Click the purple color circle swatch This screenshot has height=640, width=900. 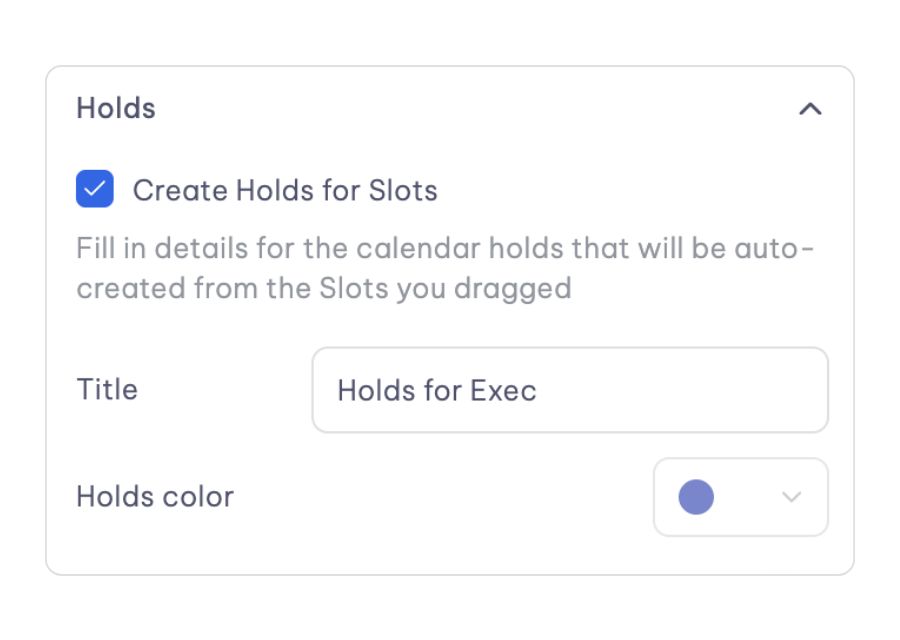[696, 497]
